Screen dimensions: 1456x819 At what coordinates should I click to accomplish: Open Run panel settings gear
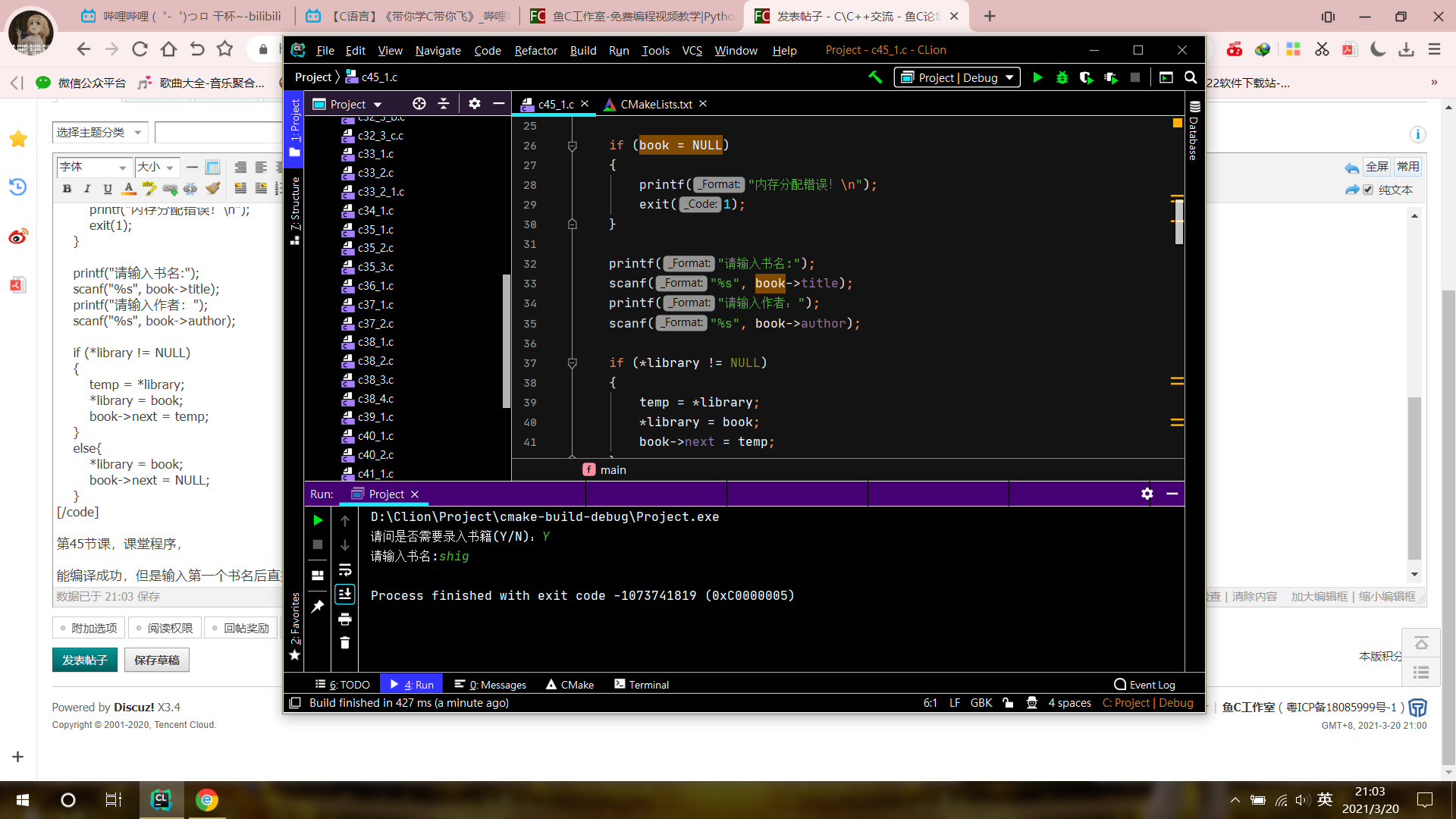click(1147, 494)
